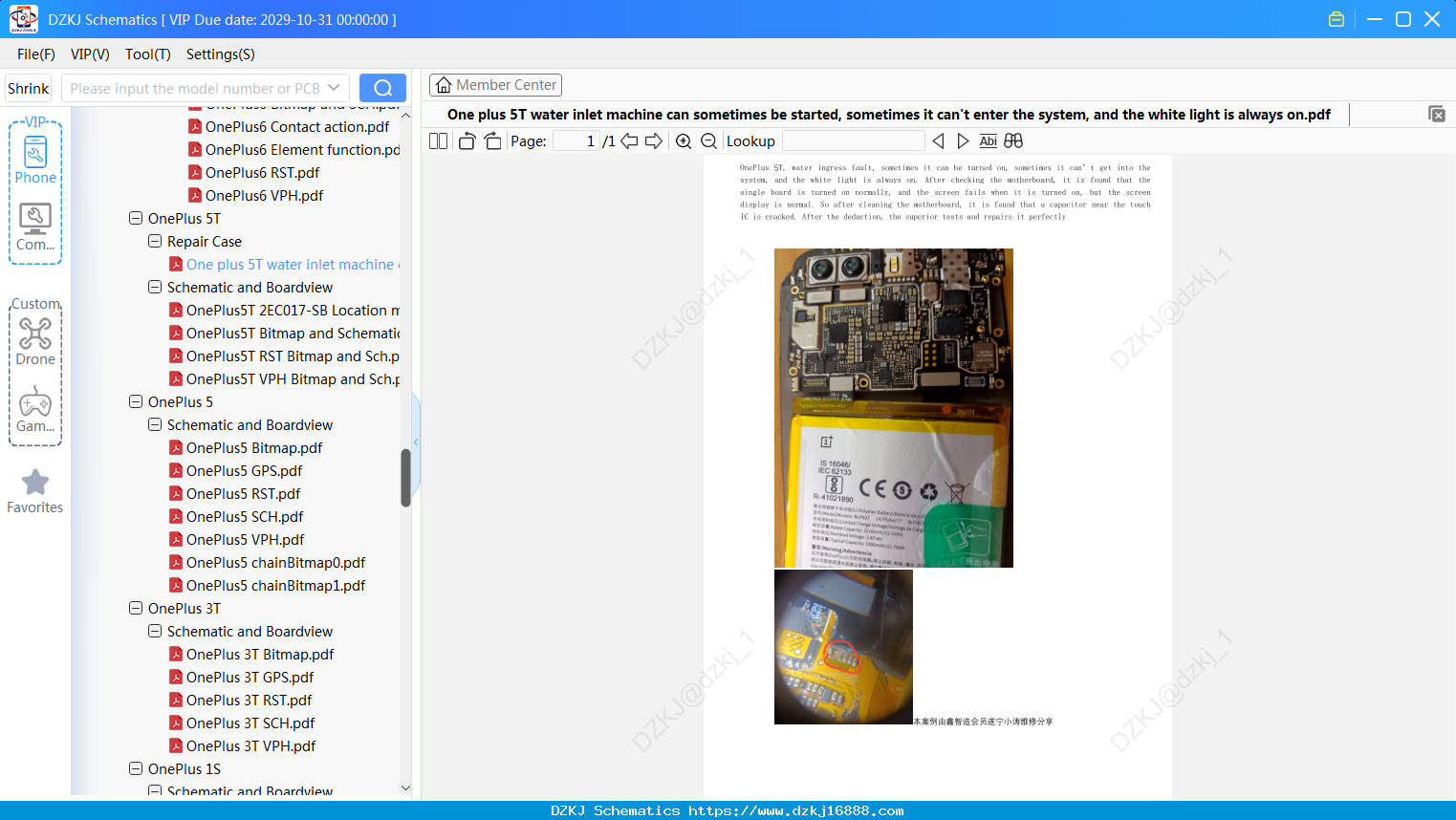Toggle the two-page view icon
Screen dimensions: 1456x820
[438, 140]
